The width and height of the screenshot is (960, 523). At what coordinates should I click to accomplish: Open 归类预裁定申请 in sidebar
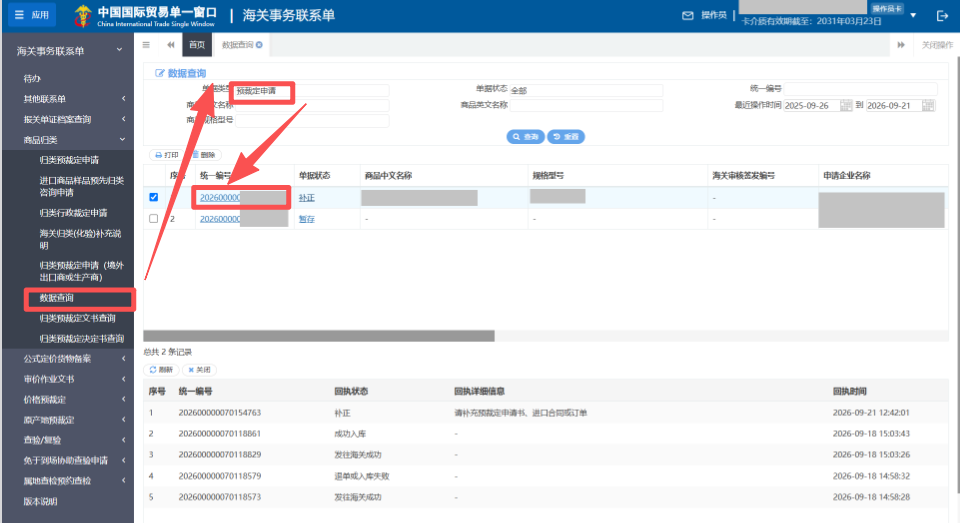(69, 160)
